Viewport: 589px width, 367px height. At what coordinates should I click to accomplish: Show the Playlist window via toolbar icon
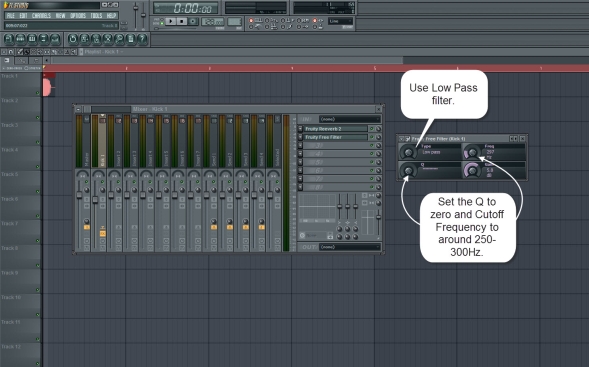[9, 39]
